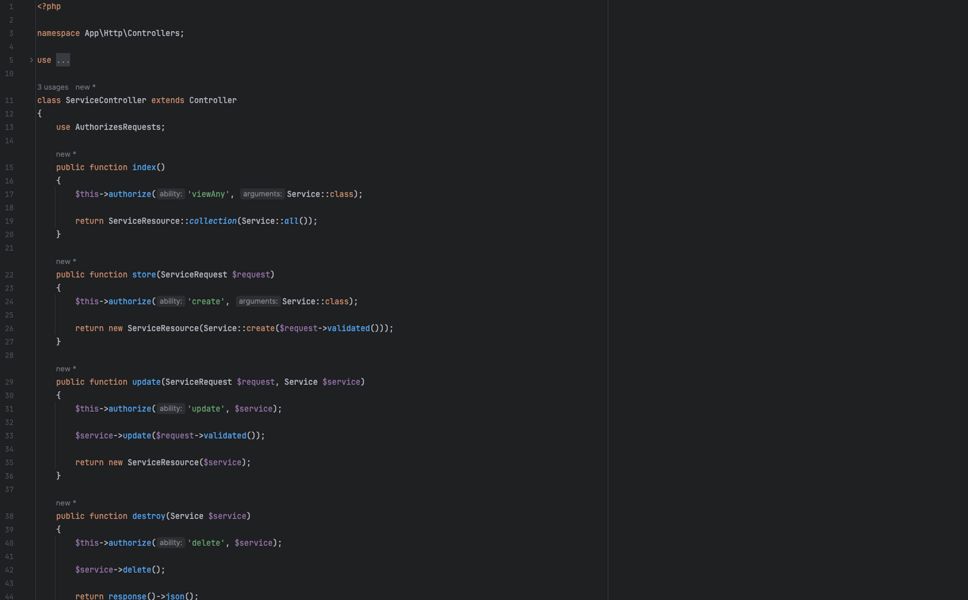
Task: Open the '3 usages' inlay hint
Action: (52, 87)
